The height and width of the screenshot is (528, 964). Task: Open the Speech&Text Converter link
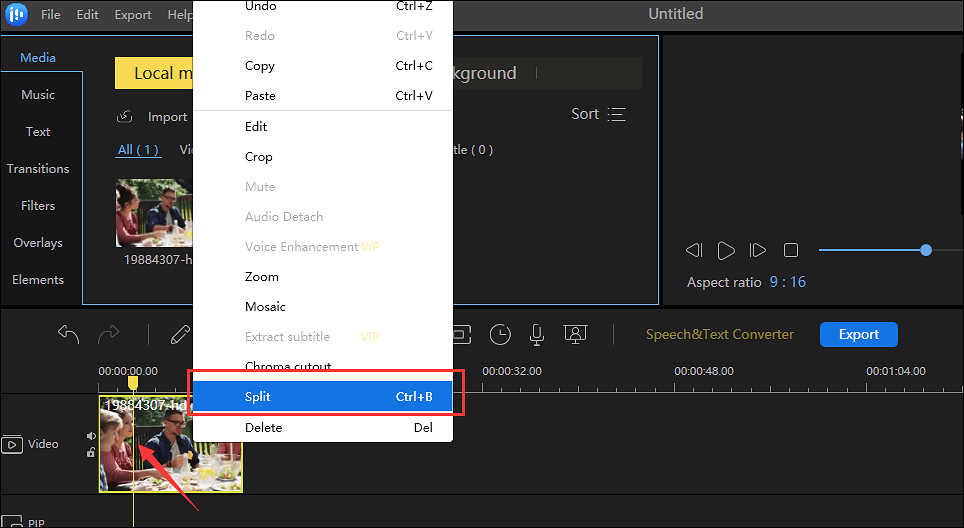pyautogui.click(x=719, y=334)
